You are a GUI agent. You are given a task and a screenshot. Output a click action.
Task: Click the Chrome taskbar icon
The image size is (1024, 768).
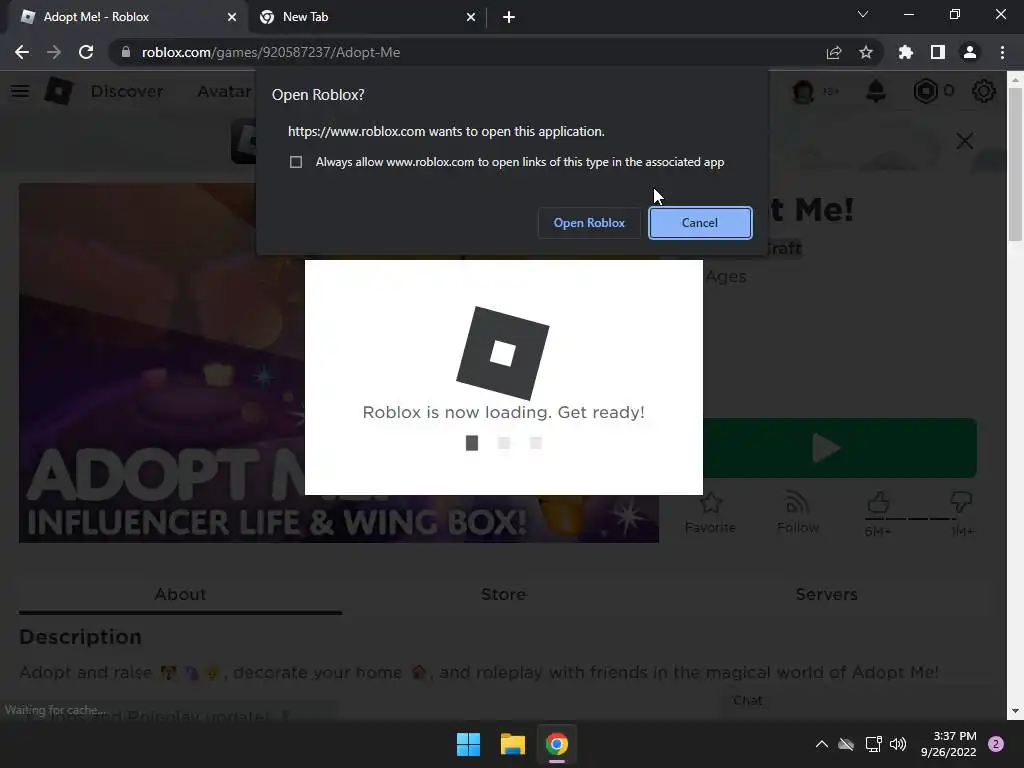coord(557,744)
